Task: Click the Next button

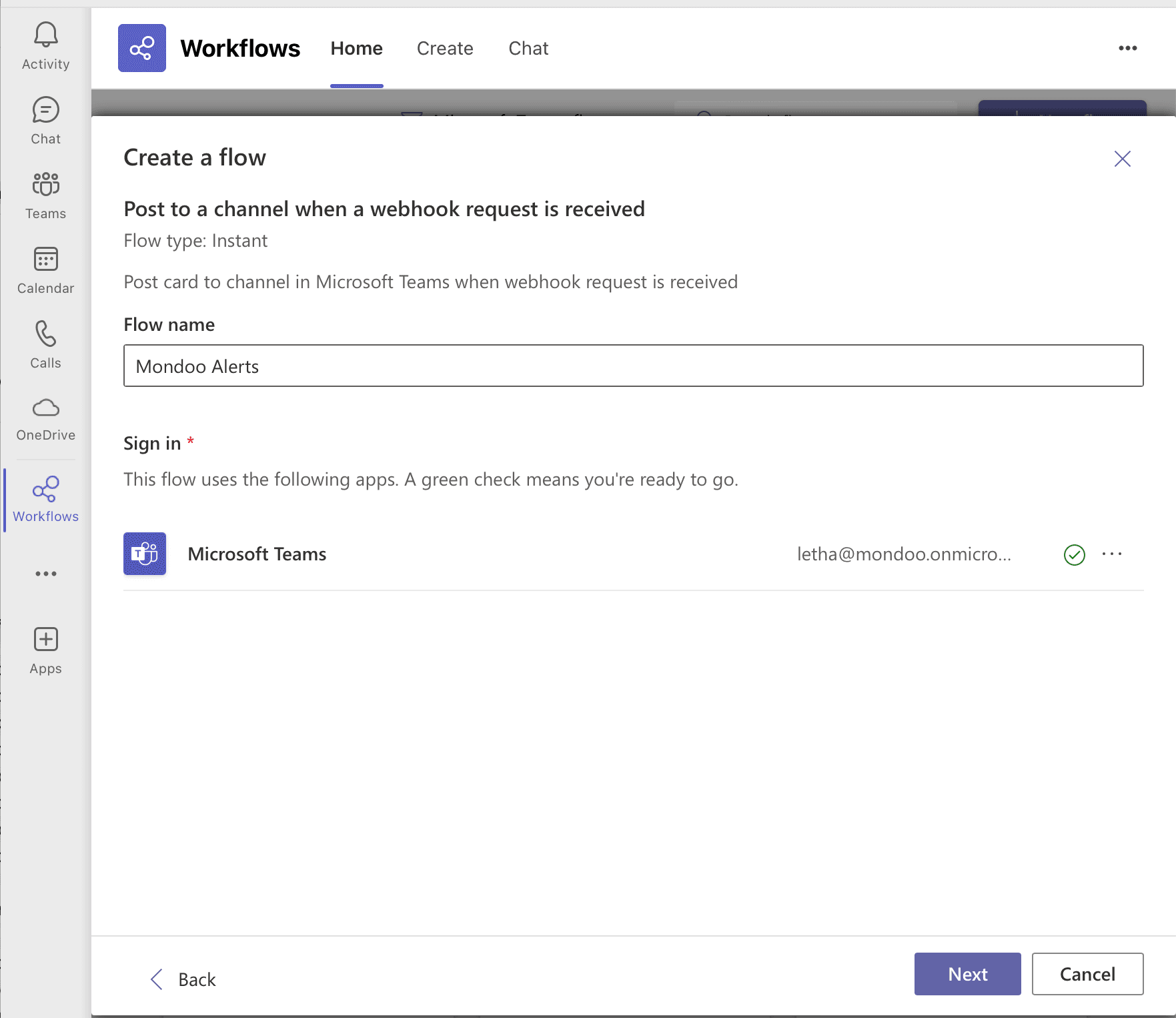Action: (967, 974)
